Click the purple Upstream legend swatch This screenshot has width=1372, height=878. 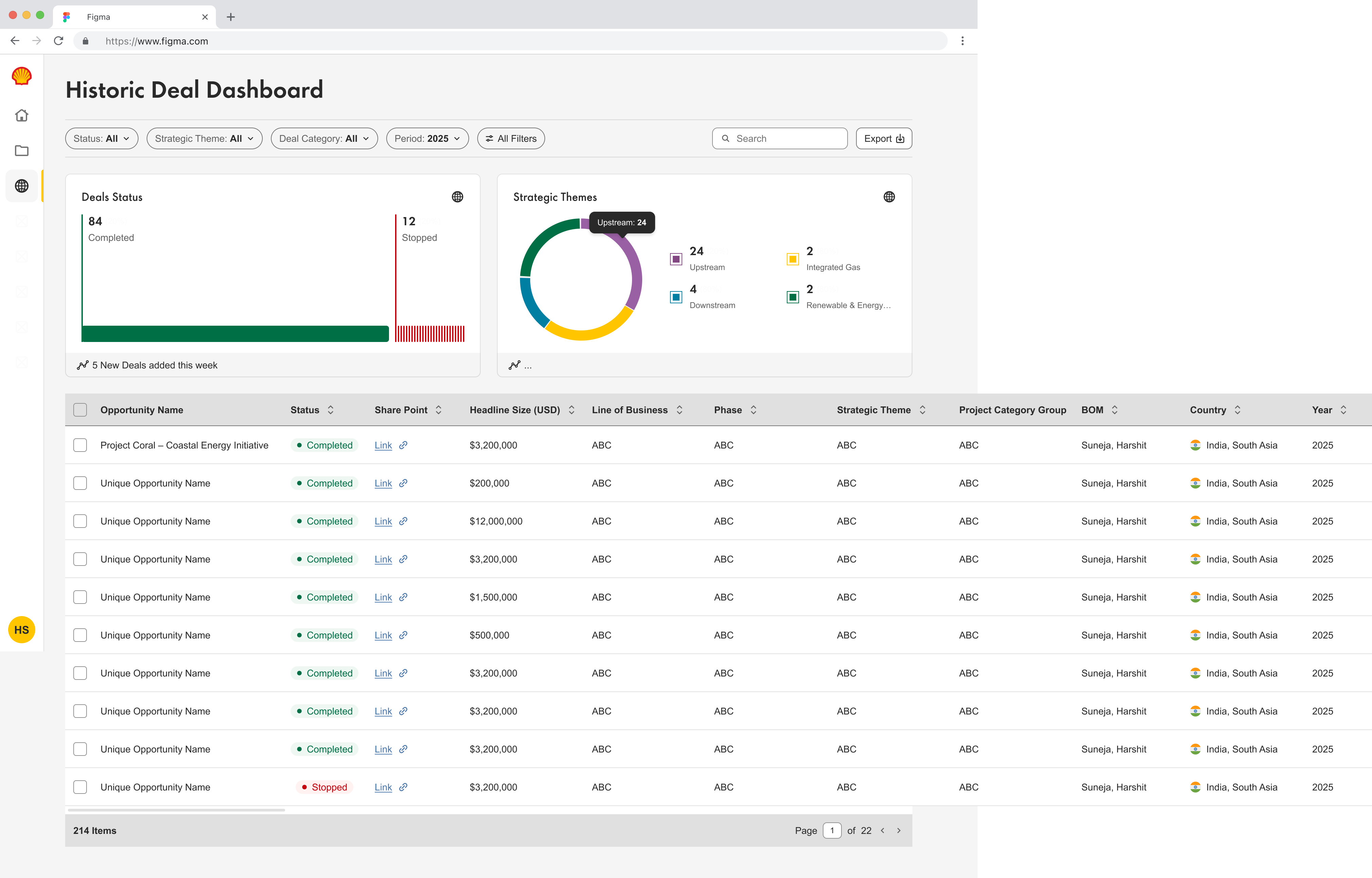tap(676, 260)
